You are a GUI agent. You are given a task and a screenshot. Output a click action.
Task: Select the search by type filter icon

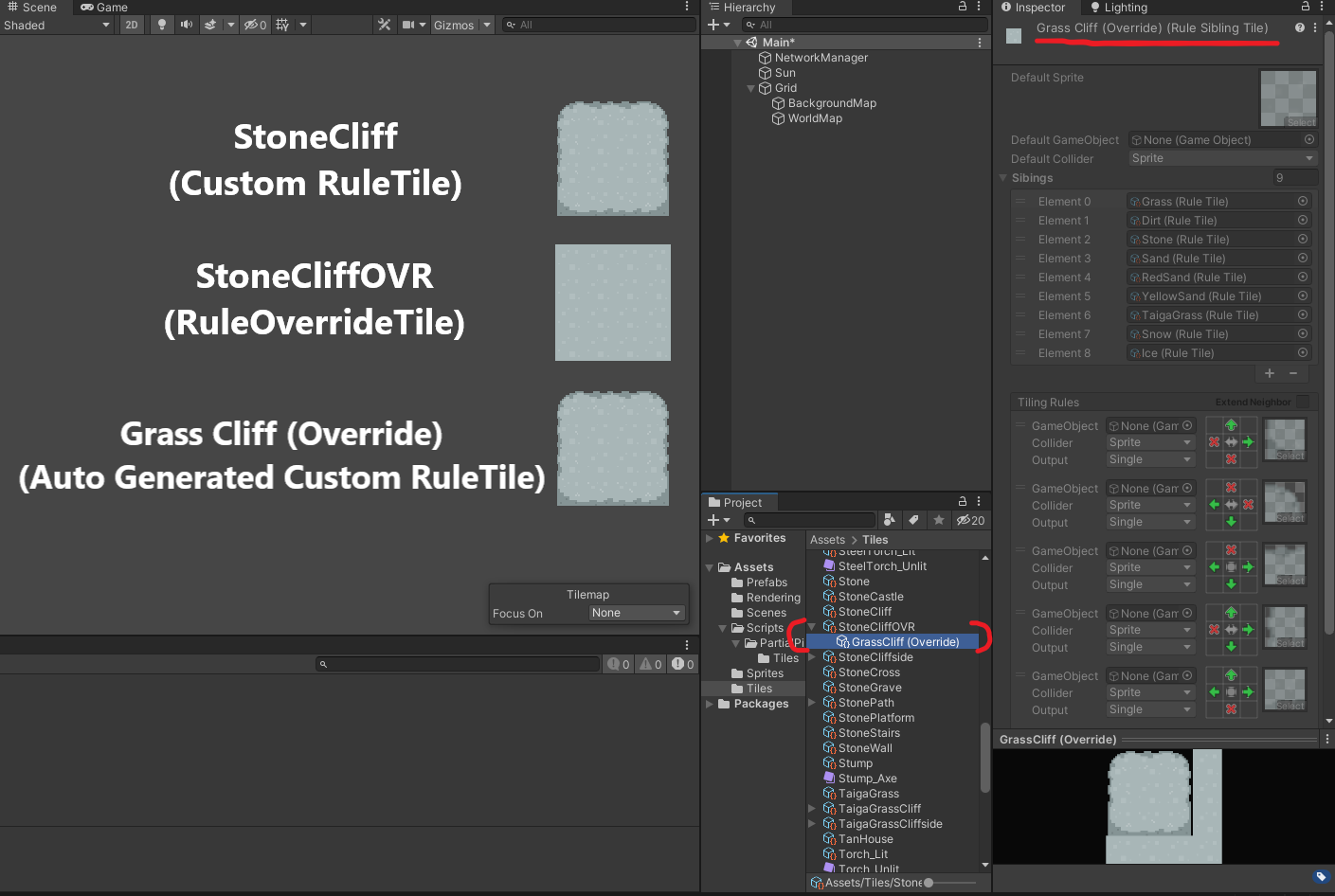[x=890, y=520]
